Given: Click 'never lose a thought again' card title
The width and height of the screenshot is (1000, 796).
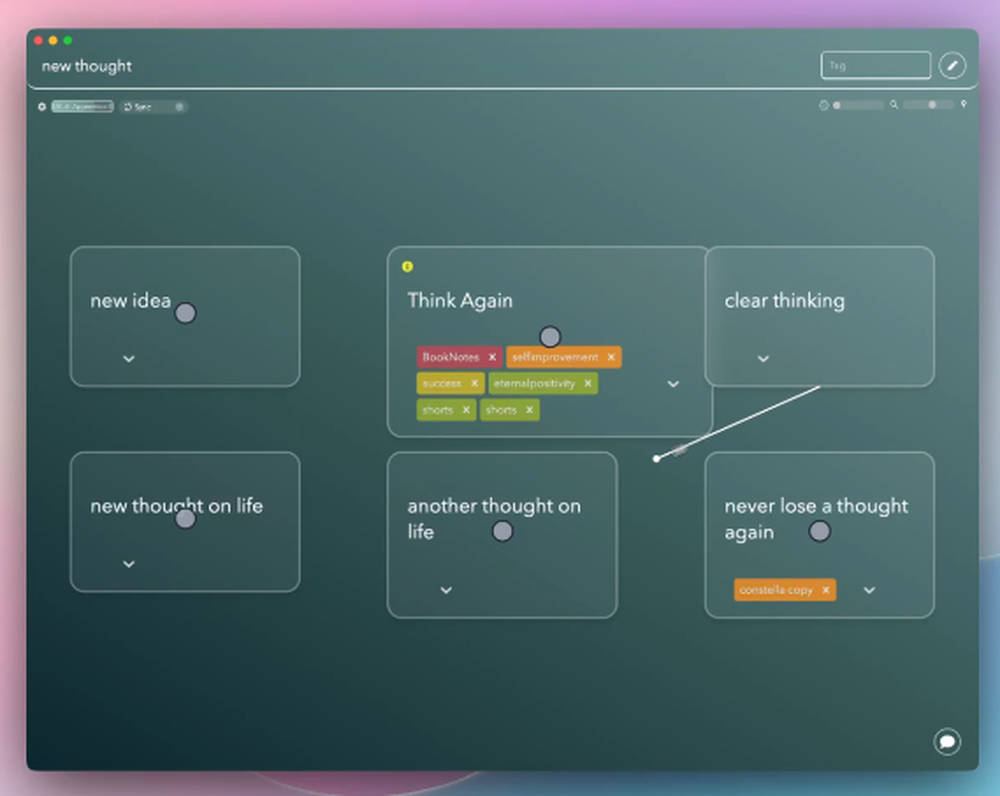Looking at the screenshot, I should pyautogui.click(x=816, y=519).
